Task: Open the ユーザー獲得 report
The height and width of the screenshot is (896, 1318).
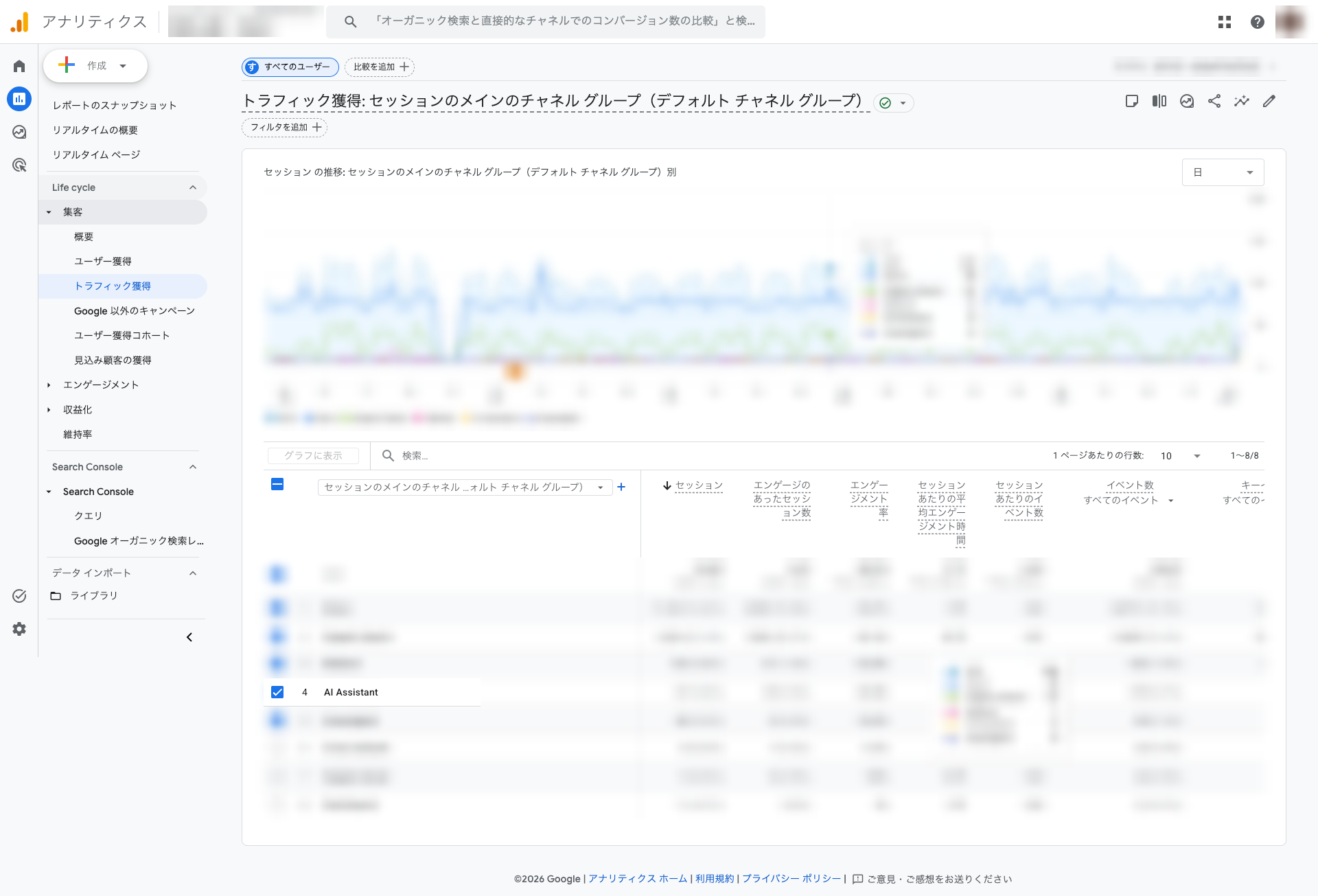Action: pos(103,262)
